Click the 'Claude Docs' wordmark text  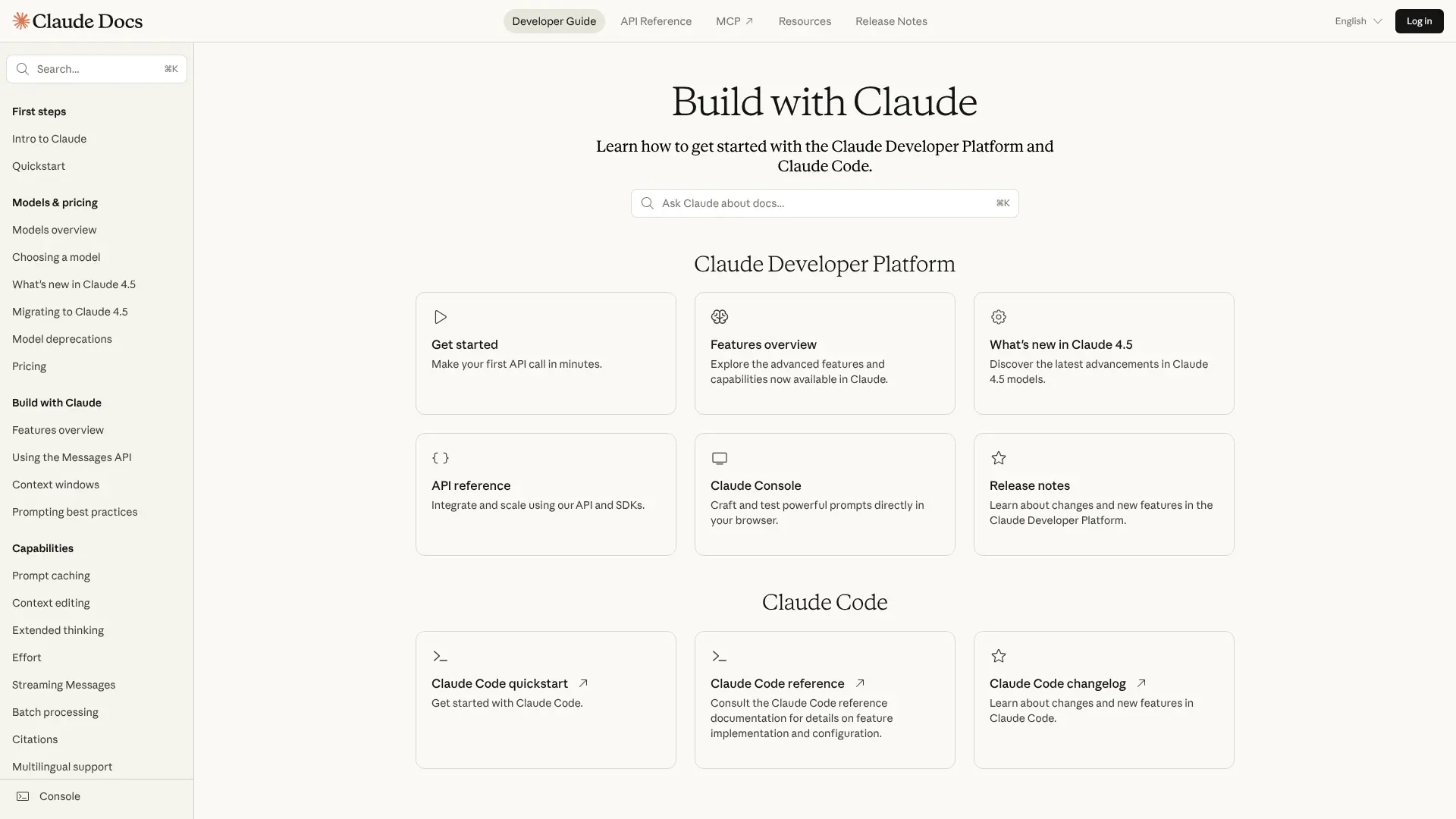tap(87, 21)
